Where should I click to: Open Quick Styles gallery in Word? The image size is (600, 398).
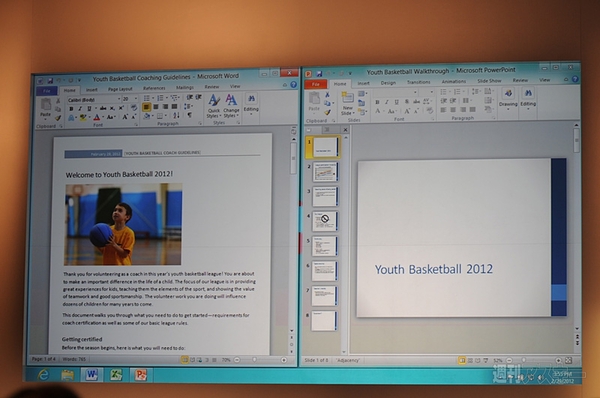(214, 106)
